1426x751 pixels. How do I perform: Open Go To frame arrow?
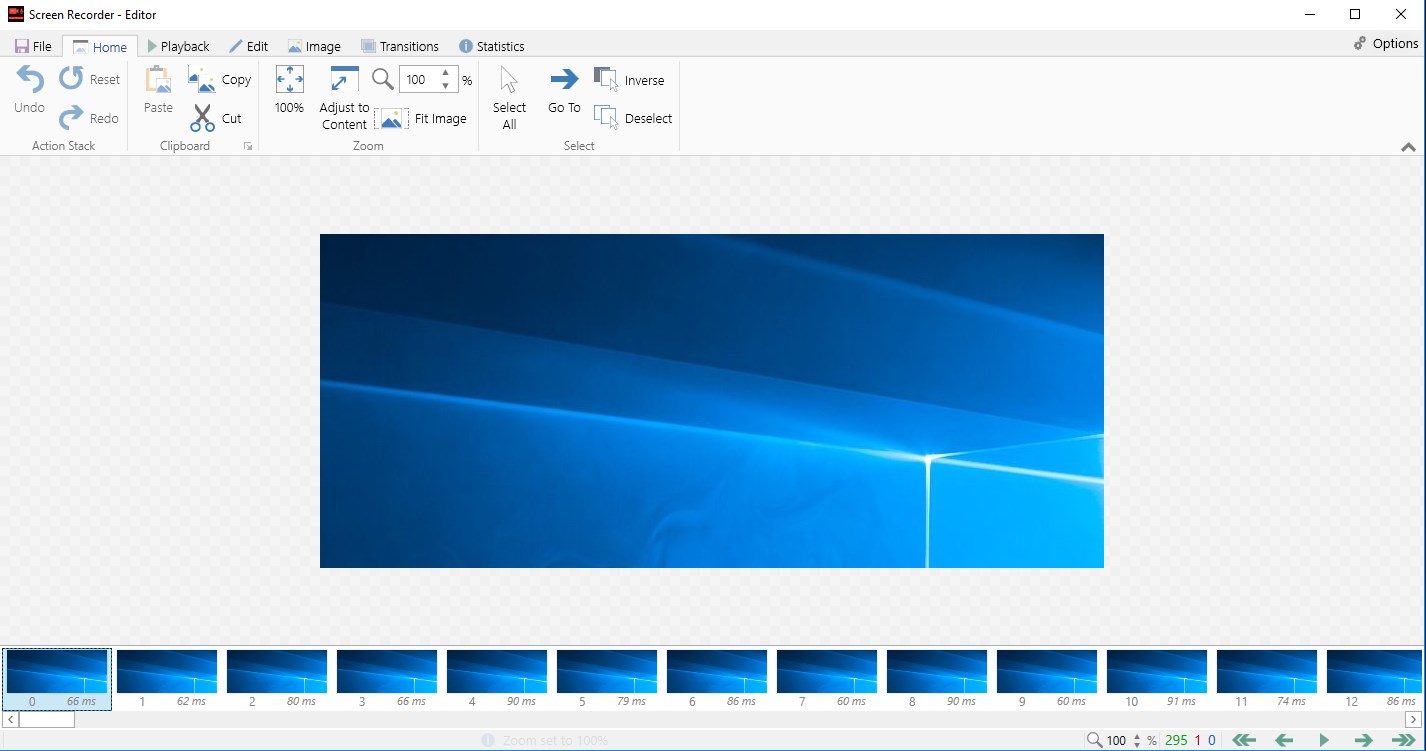(564, 79)
